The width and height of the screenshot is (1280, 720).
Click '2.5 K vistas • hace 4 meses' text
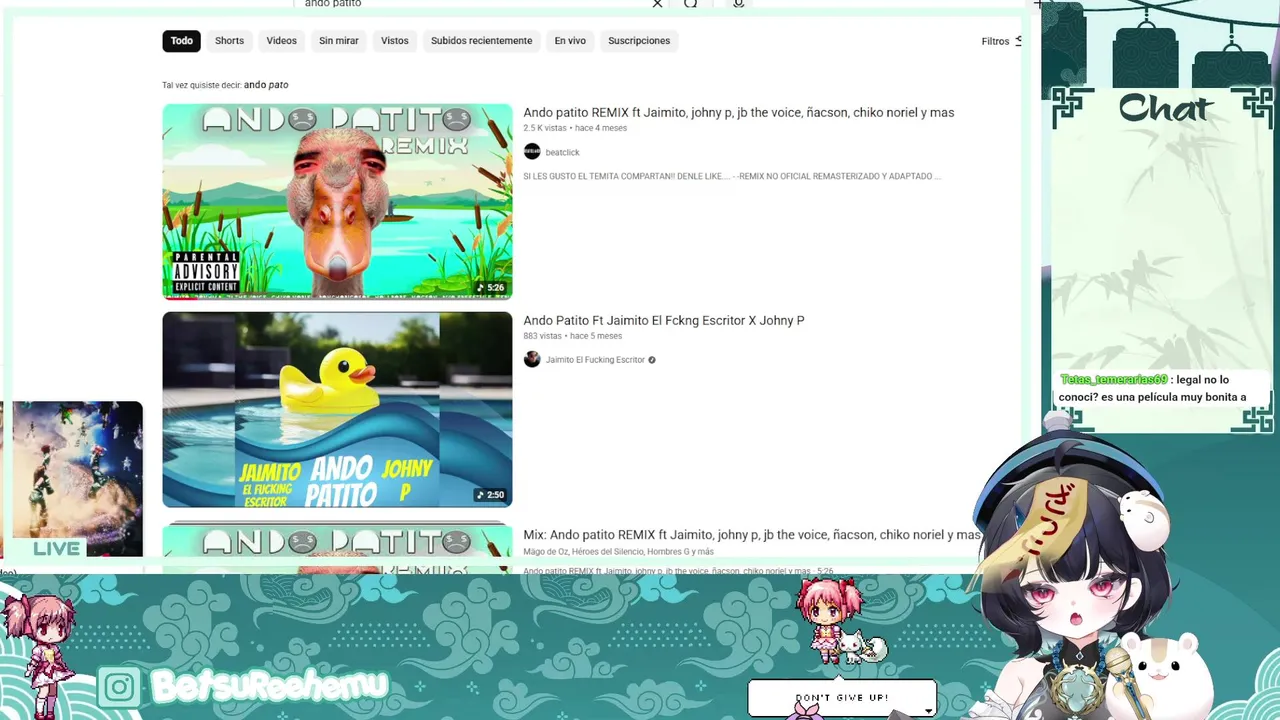point(575,128)
